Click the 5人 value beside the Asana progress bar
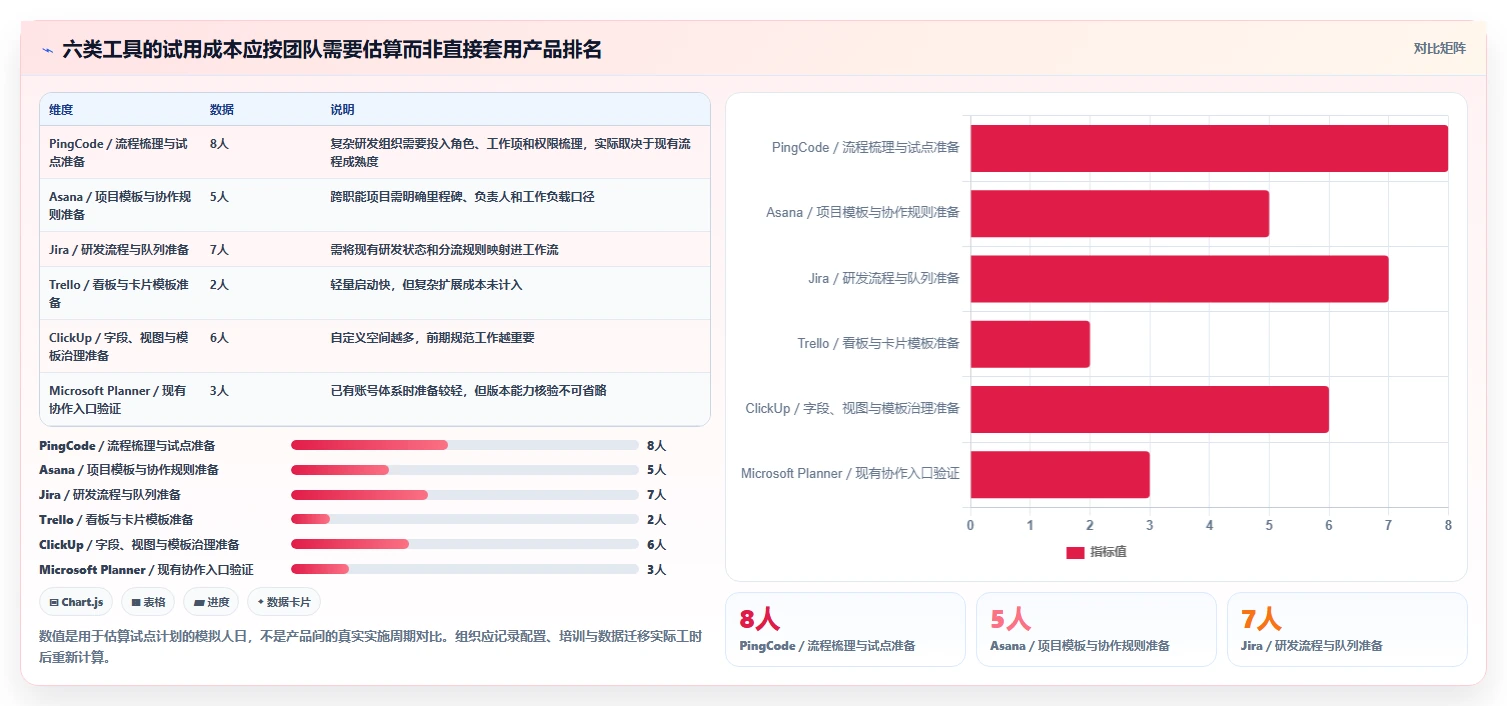Image resolution: width=1507 pixels, height=706 pixels. 656,470
